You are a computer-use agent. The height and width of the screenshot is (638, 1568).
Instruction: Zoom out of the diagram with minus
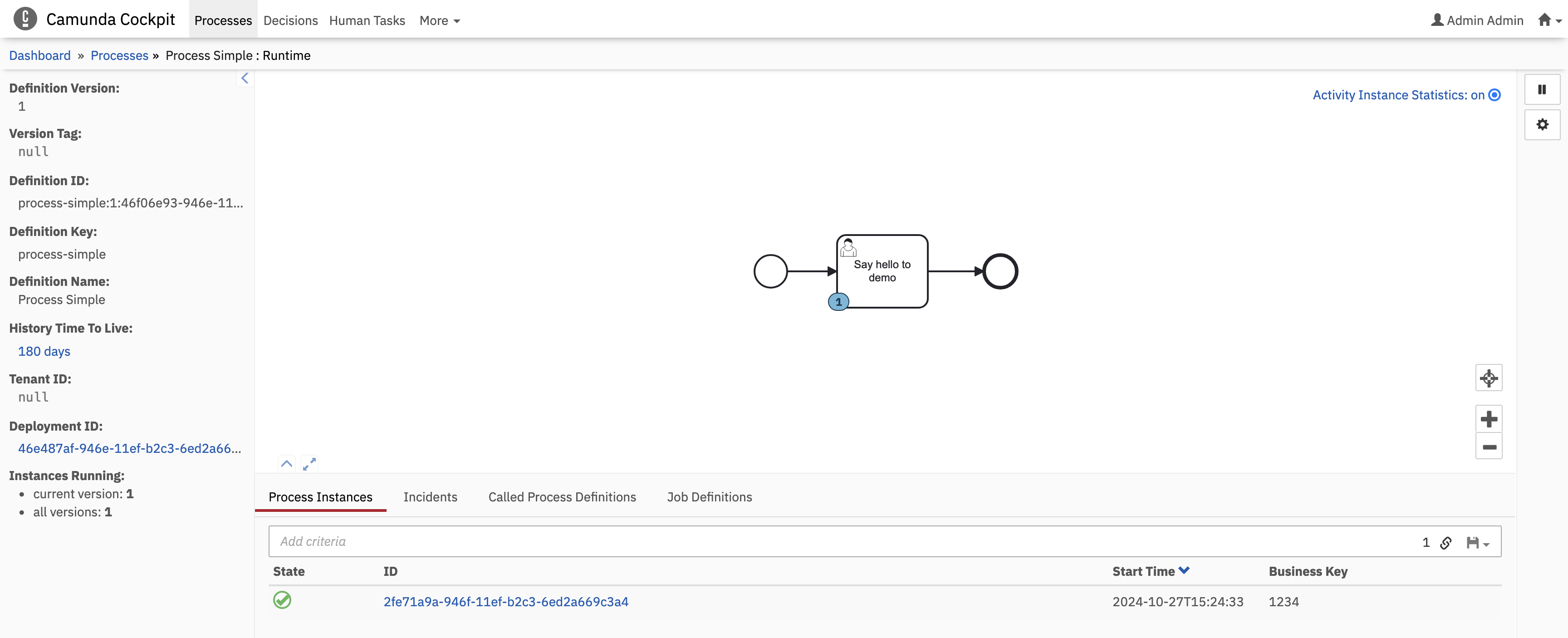[x=1489, y=446]
